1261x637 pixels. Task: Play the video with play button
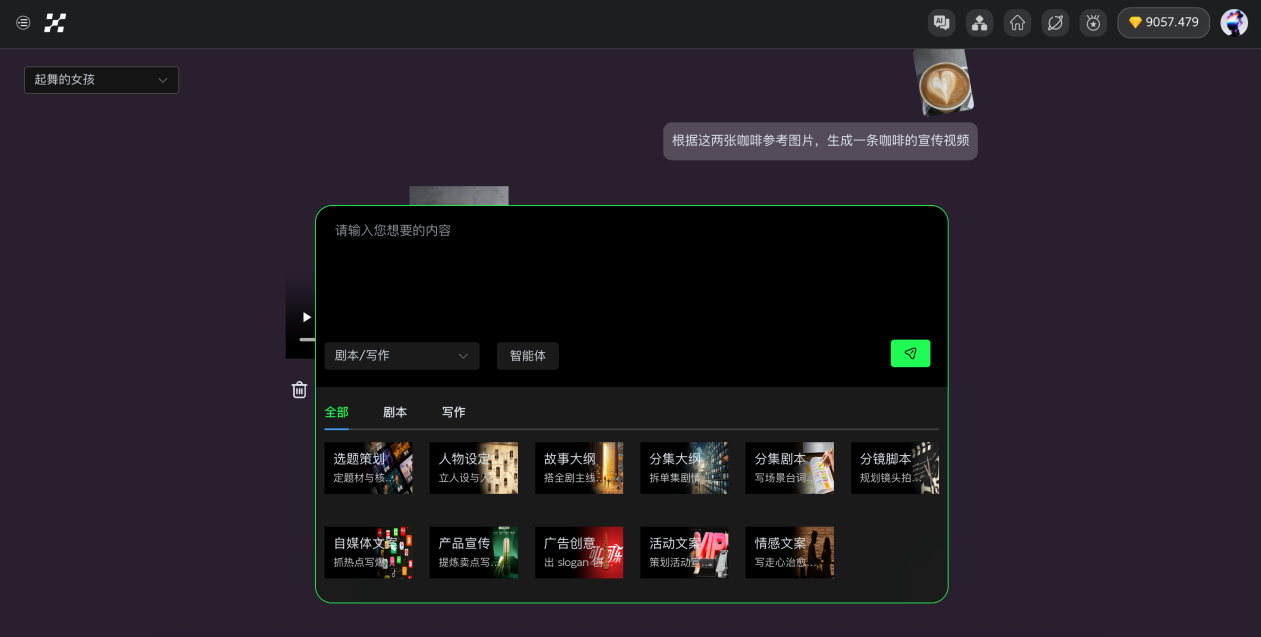(306, 318)
